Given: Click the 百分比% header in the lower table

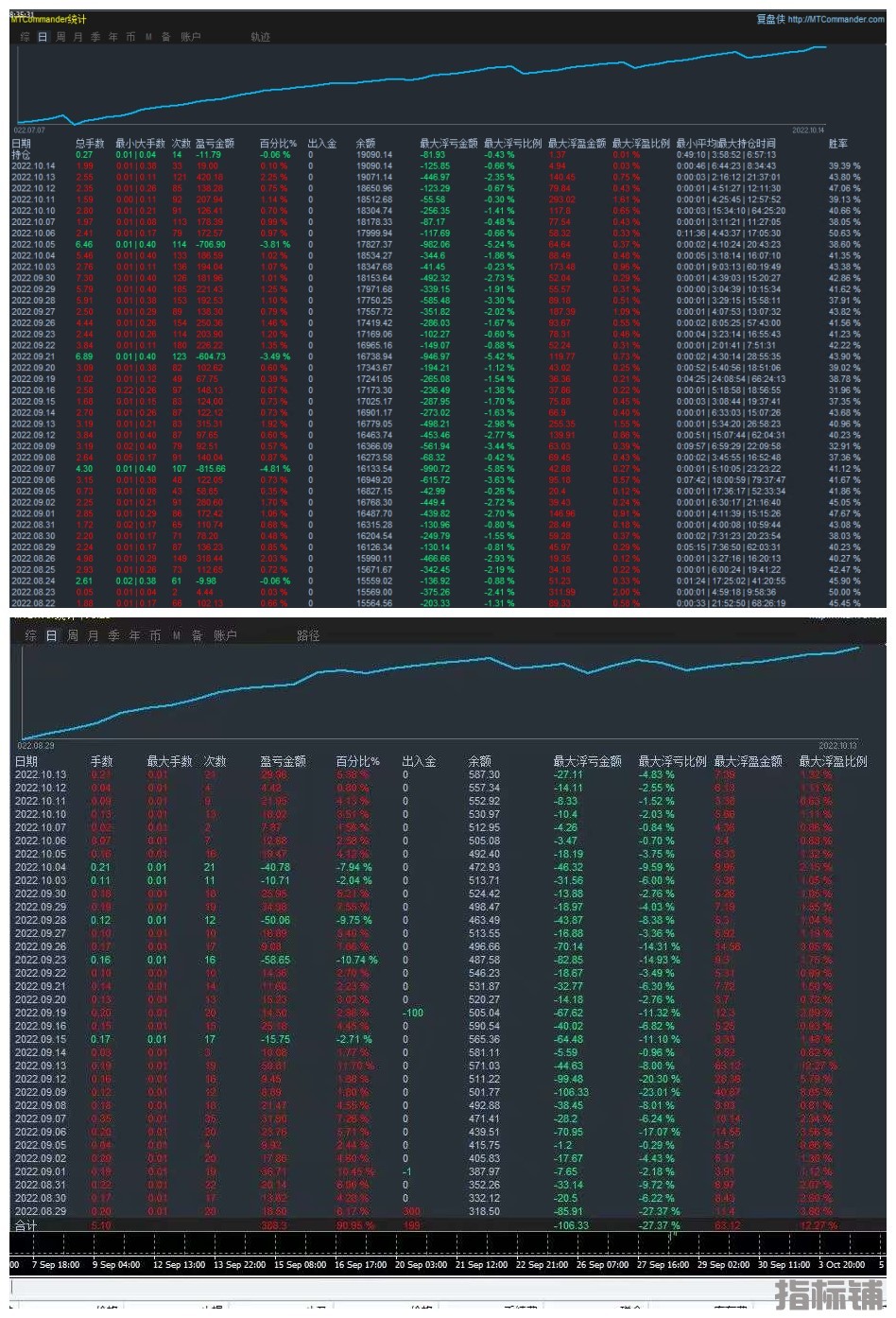Looking at the screenshot, I should tap(357, 761).
